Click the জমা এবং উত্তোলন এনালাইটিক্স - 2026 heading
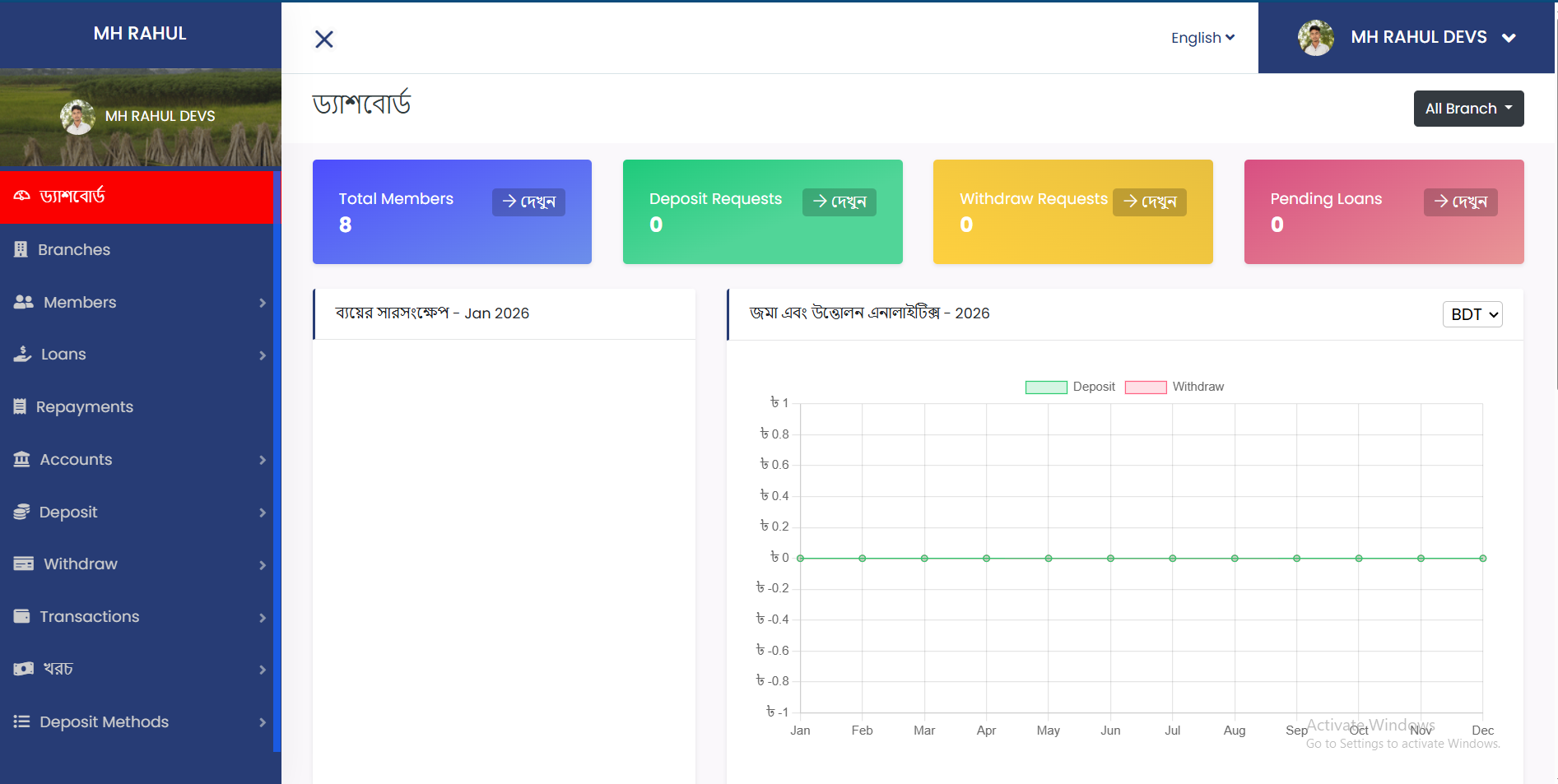Viewport: 1558px width, 784px height. tap(869, 313)
